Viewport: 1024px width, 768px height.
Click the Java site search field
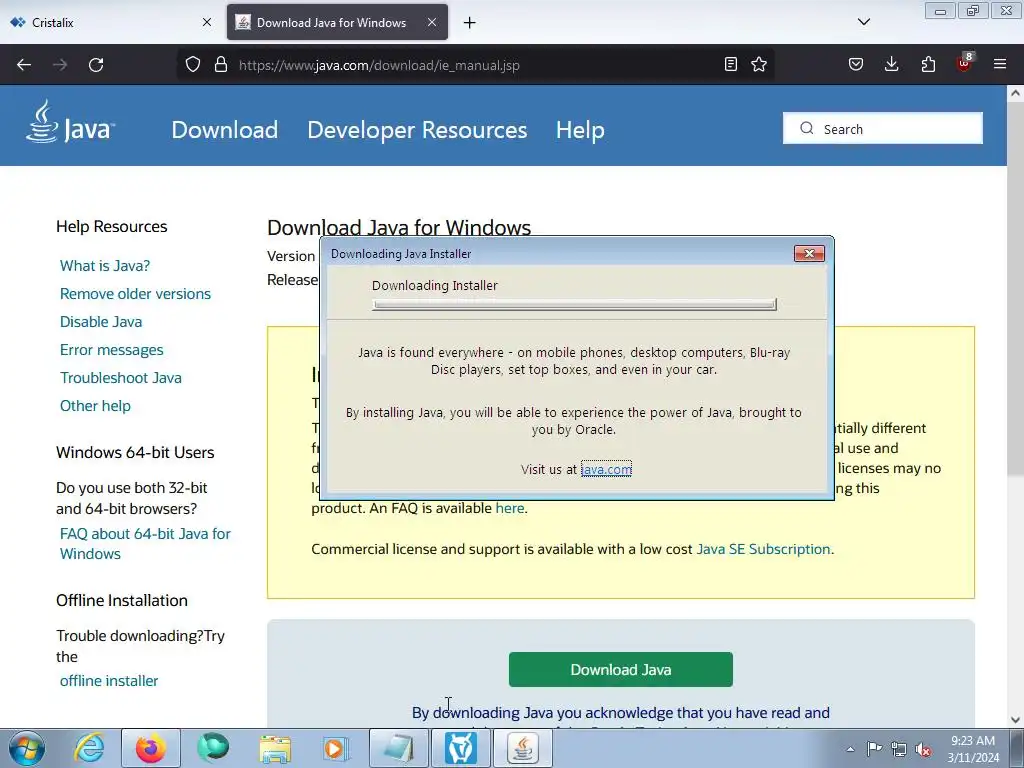tap(883, 129)
